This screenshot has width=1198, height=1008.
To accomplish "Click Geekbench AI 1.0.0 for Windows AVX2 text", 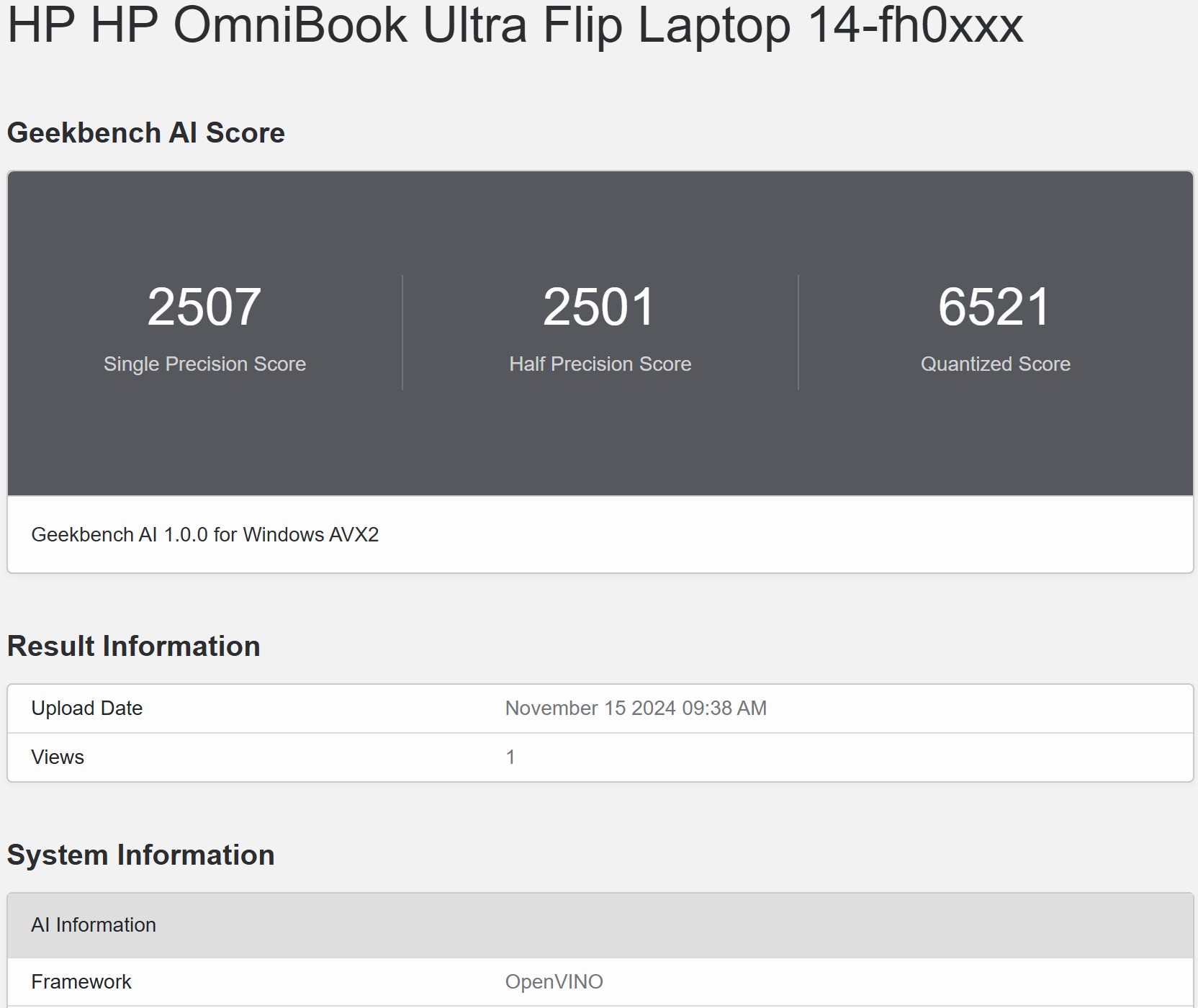I will click(x=205, y=535).
